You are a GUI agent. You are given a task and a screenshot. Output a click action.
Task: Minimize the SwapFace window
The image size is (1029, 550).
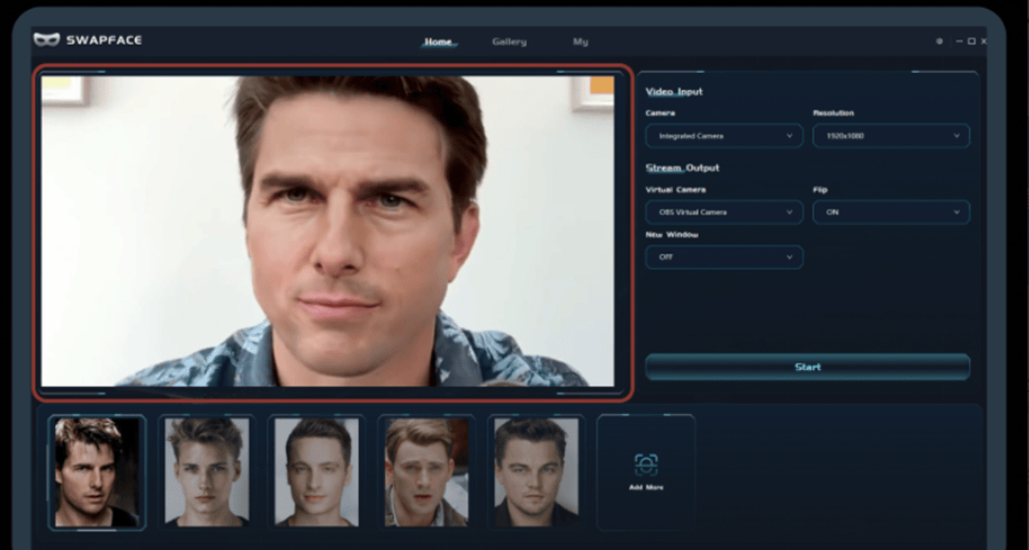point(959,41)
